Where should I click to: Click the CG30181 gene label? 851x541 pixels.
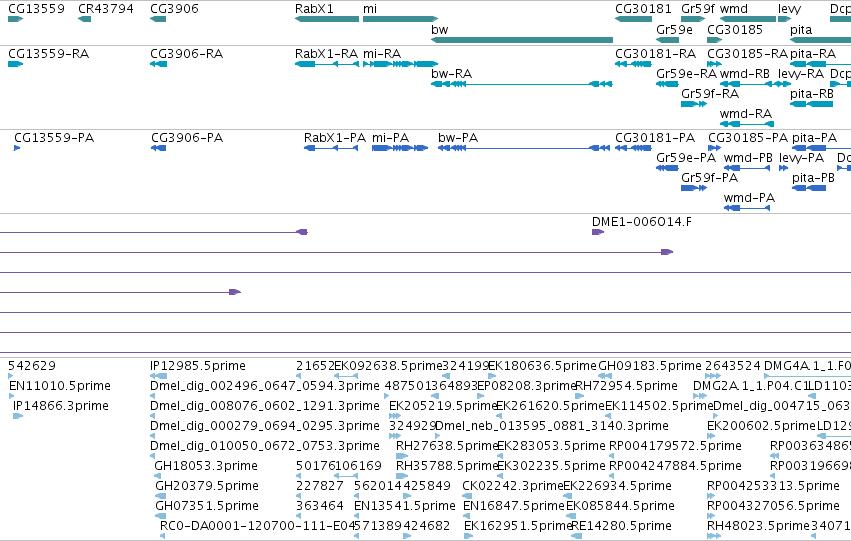point(643,9)
